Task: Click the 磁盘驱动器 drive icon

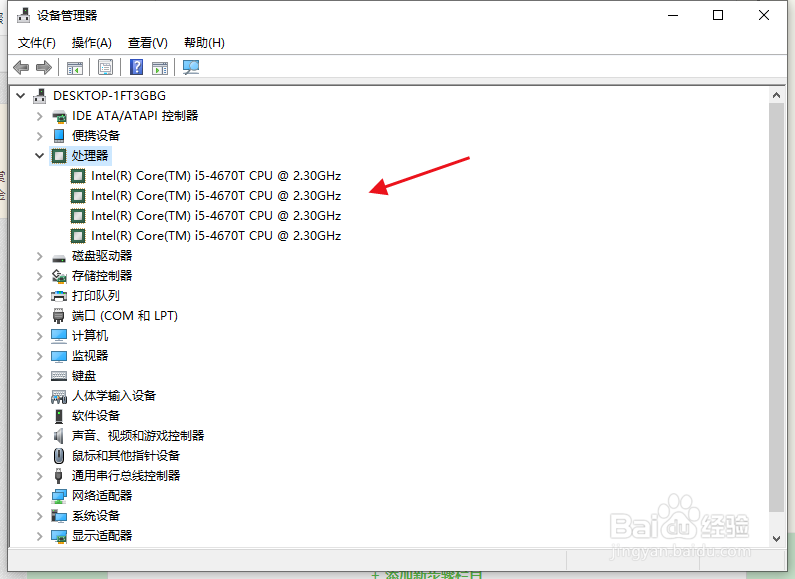Action: click(59, 257)
